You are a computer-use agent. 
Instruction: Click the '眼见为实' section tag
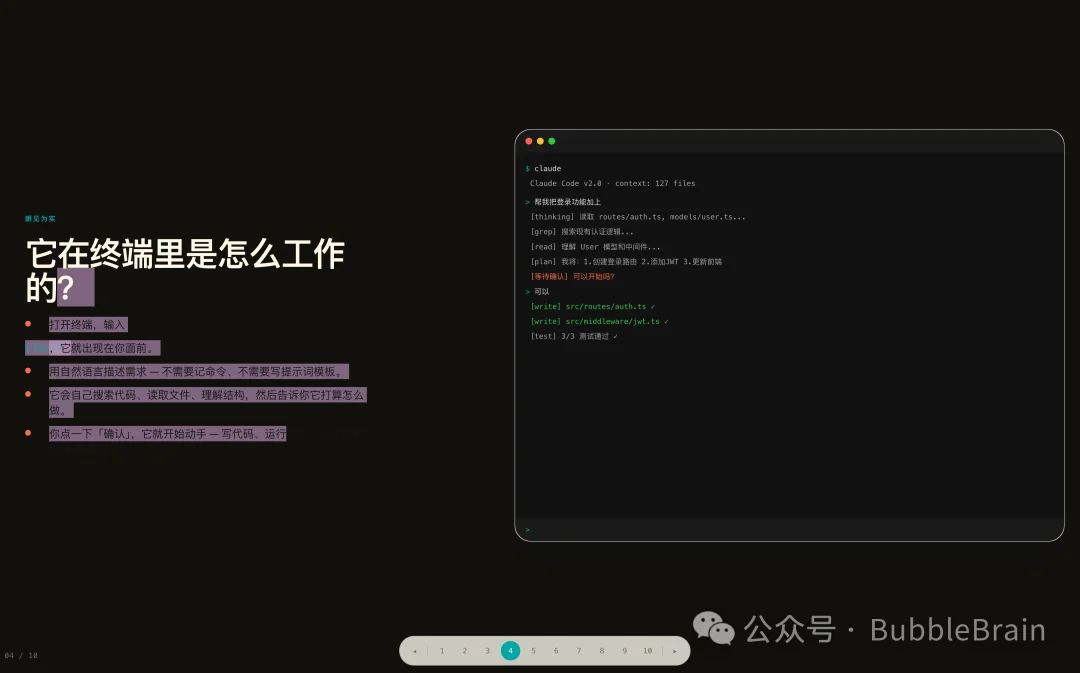tap(40, 219)
